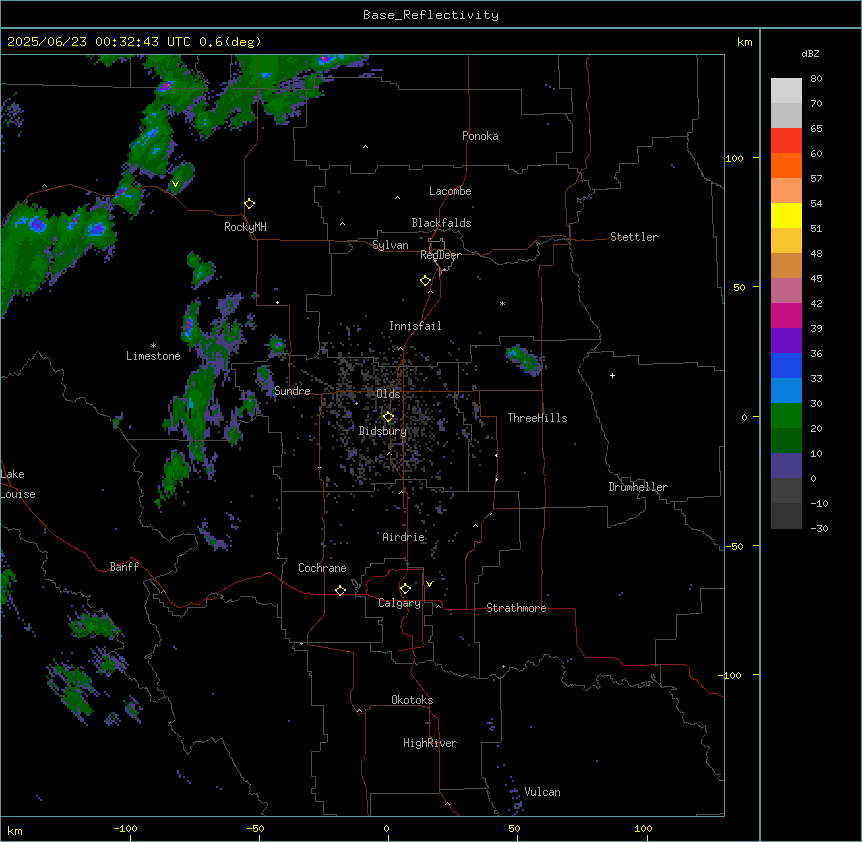
Task: Click the Olds label
Action: tap(388, 394)
